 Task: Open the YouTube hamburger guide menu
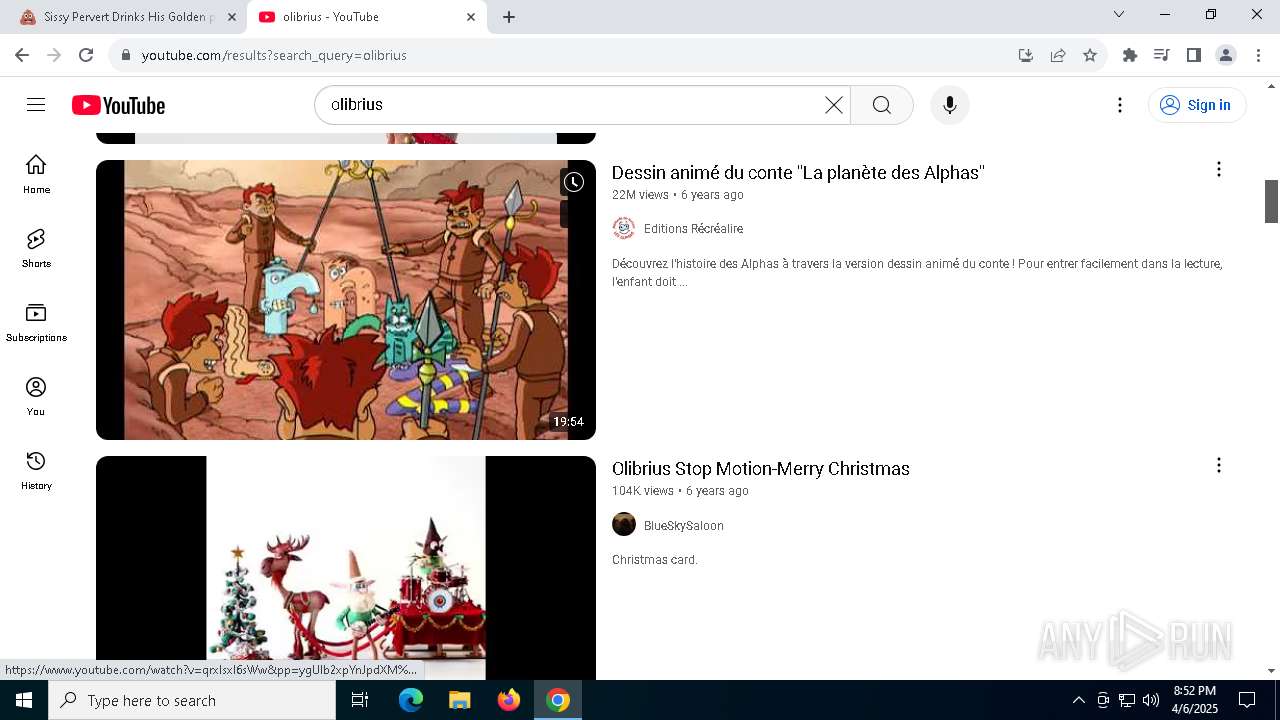(36, 105)
